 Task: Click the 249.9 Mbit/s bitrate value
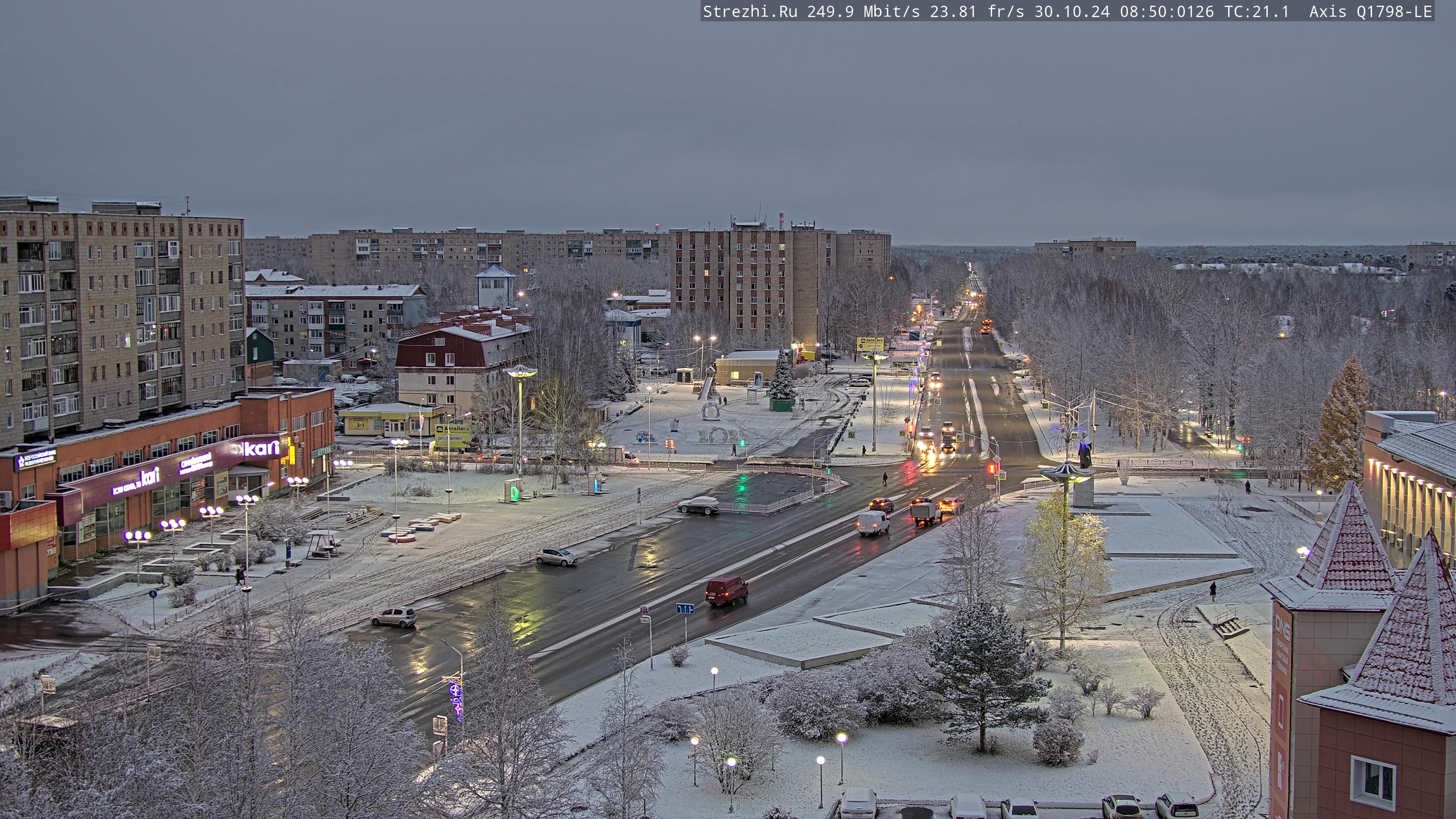pyautogui.click(x=863, y=11)
